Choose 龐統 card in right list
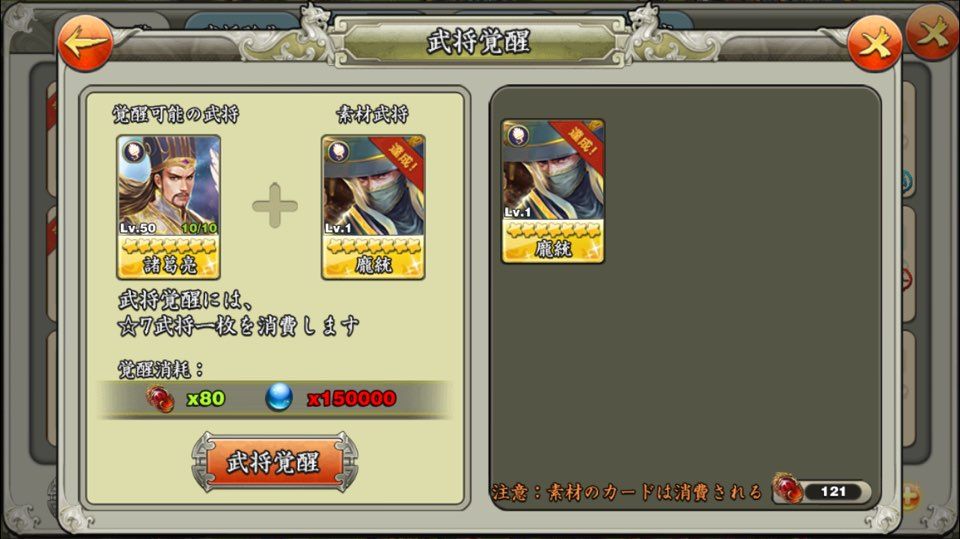 point(553,191)
